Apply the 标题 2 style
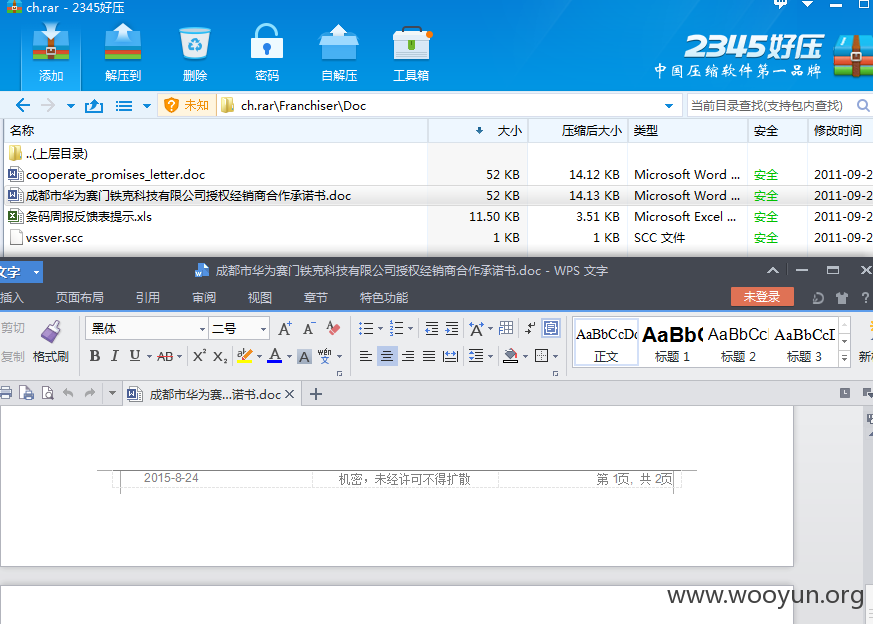 click(738, 342)
